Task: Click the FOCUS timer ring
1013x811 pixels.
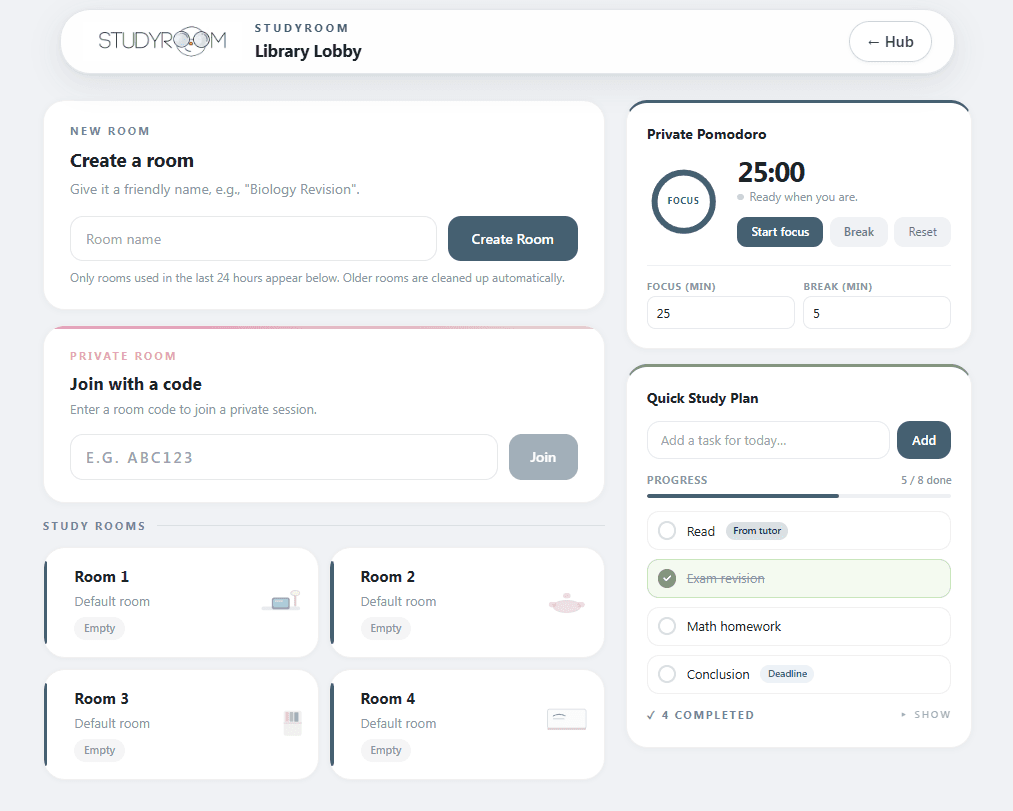Action: [x=684, y=201]
